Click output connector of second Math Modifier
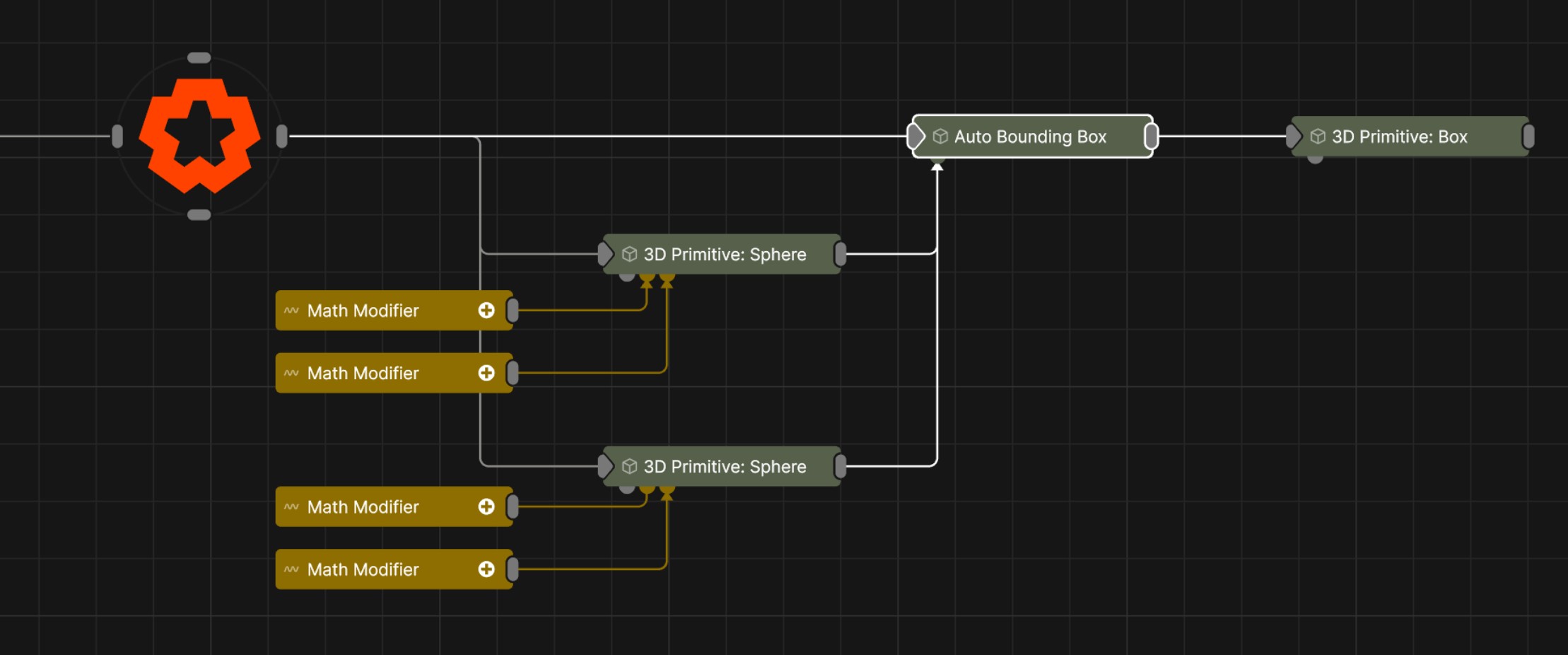Image resolution: width=1568 pixels, height=655 pixels. (513, 373)
